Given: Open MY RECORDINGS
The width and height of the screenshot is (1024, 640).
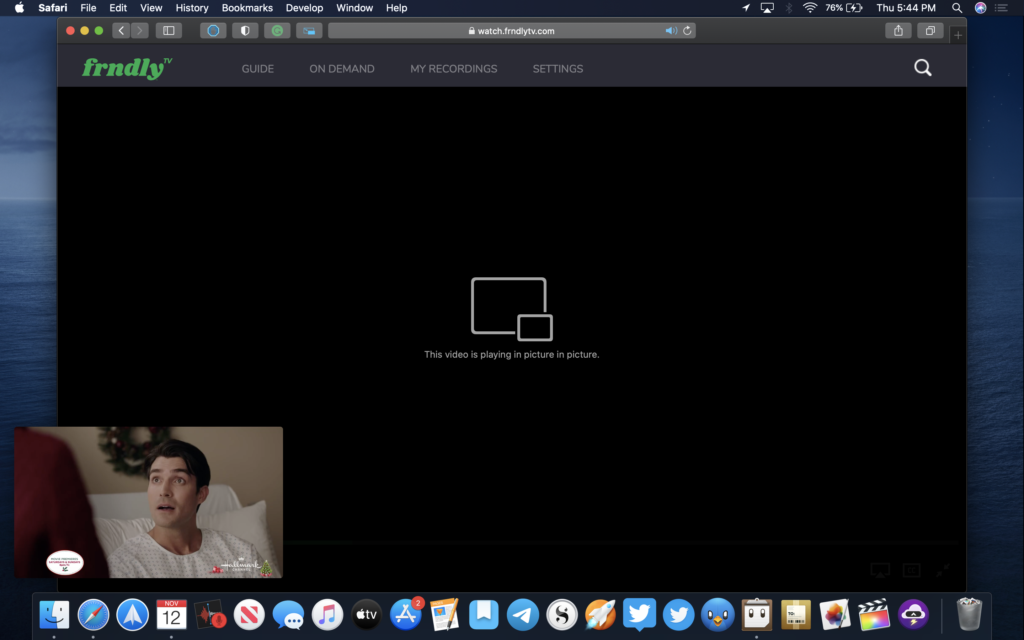Looking at the screenshot, I should coord(453,69).
